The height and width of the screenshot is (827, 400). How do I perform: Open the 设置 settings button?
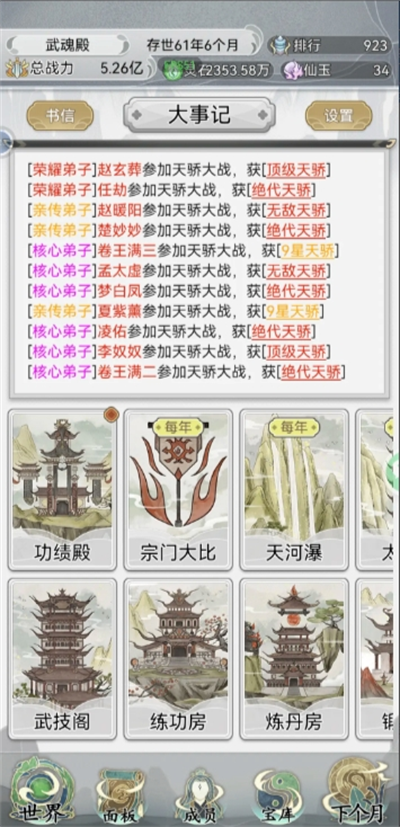[x=339, y=116]
